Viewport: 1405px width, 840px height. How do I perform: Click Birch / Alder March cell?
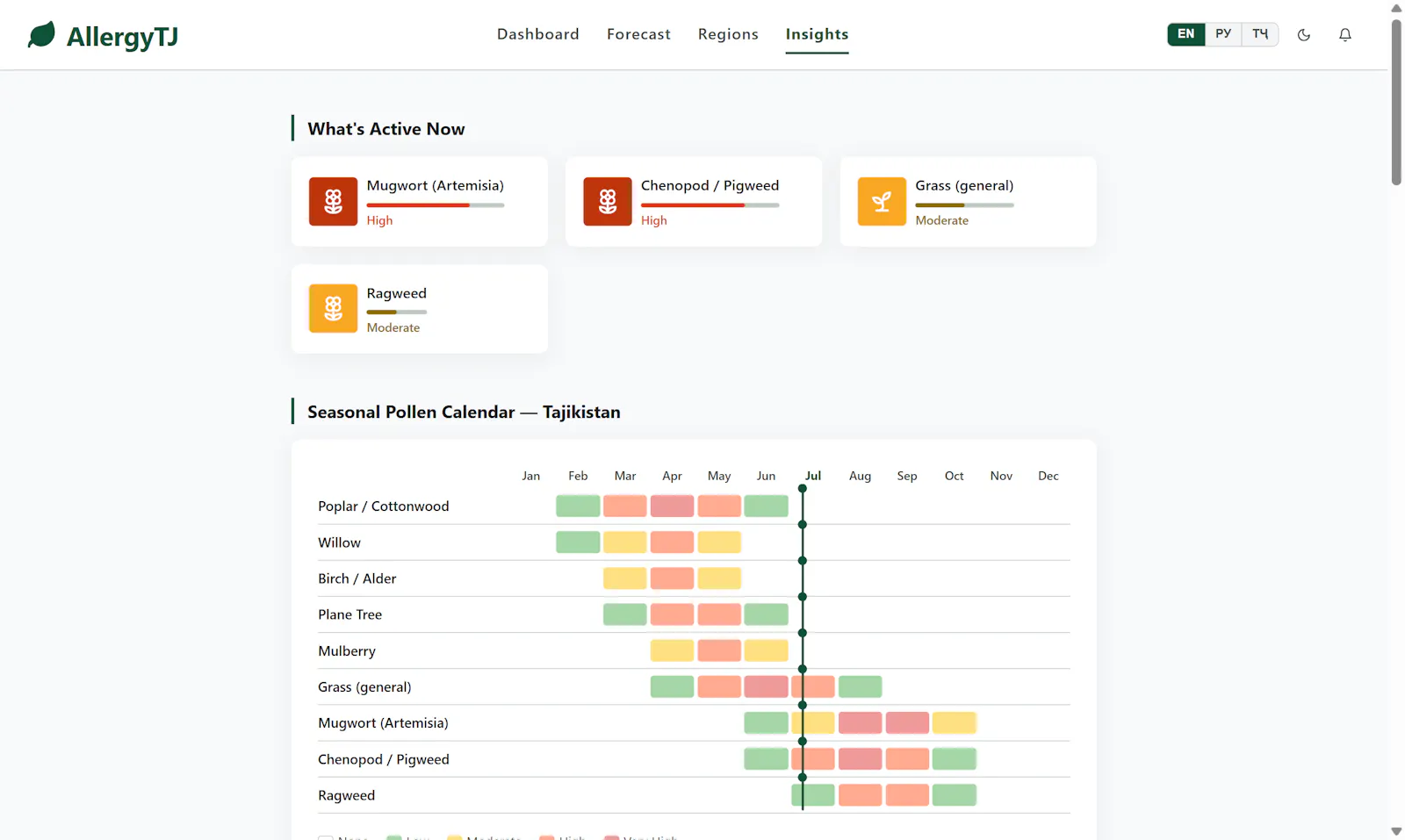pos(624,578)
